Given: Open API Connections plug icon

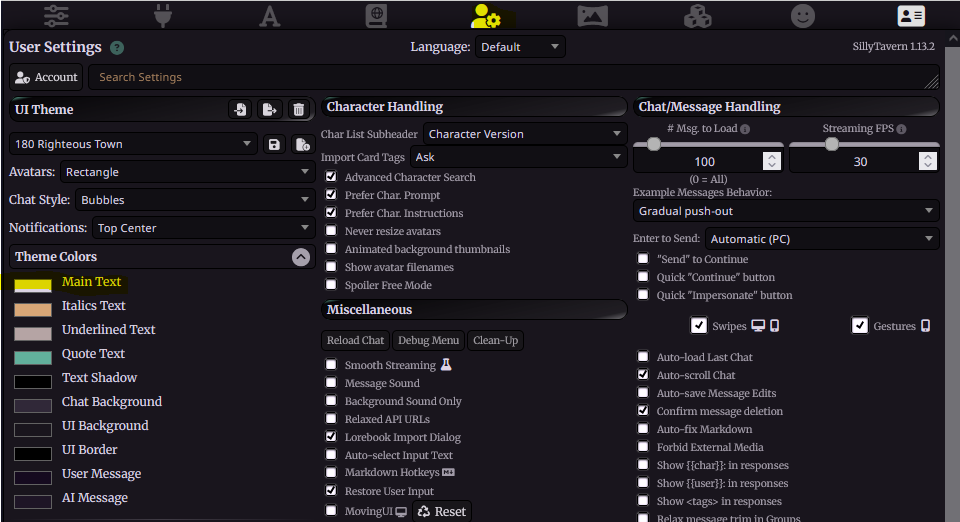Looking at the screenshot, I should click(163, 15).
